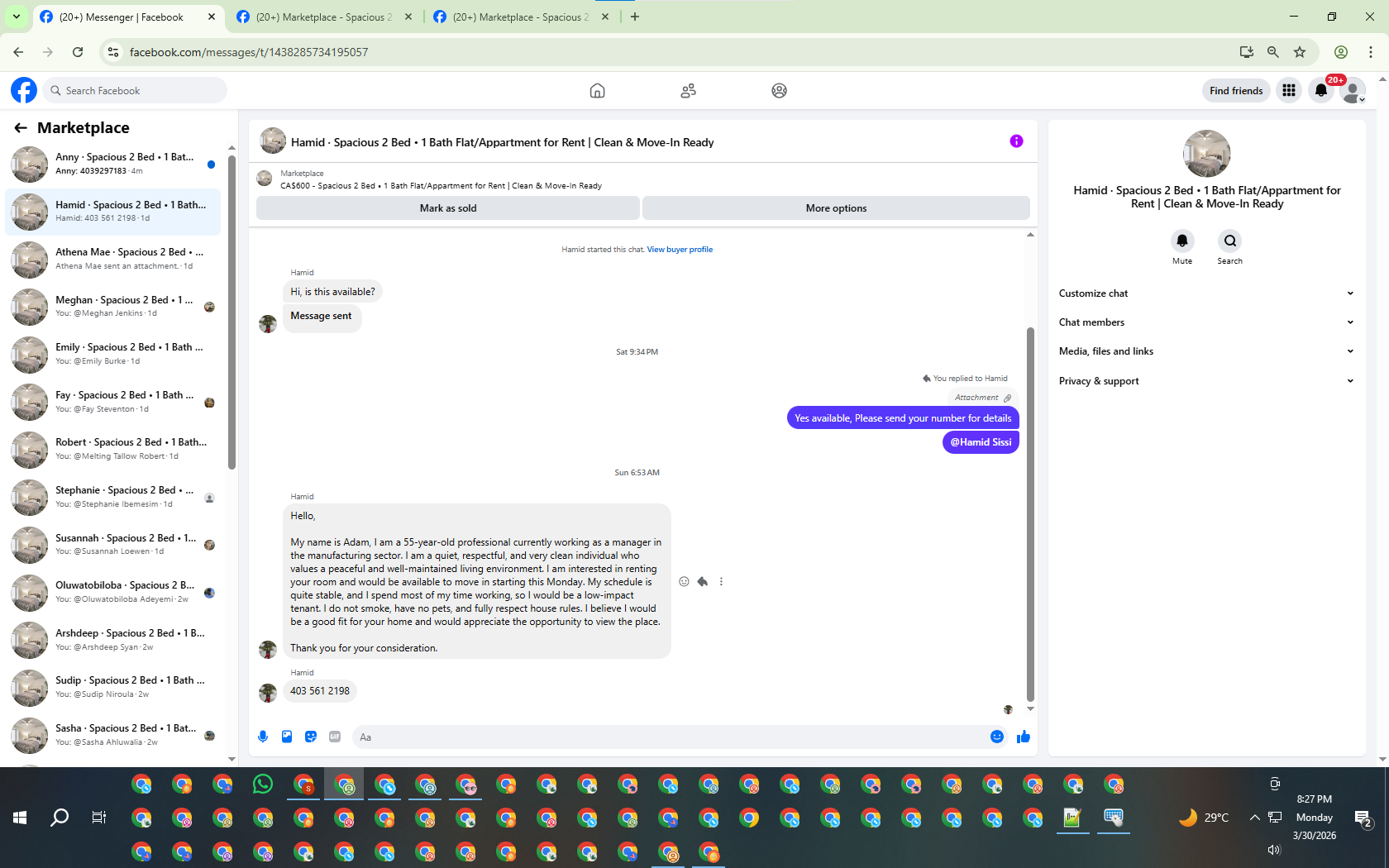Open a new browser tab
The height and width of the screenshot is (868, 1389).
pos(635,17)
